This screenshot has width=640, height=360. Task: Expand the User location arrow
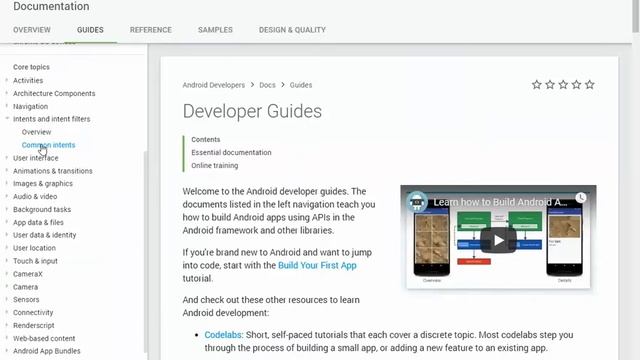click(7, 247)
